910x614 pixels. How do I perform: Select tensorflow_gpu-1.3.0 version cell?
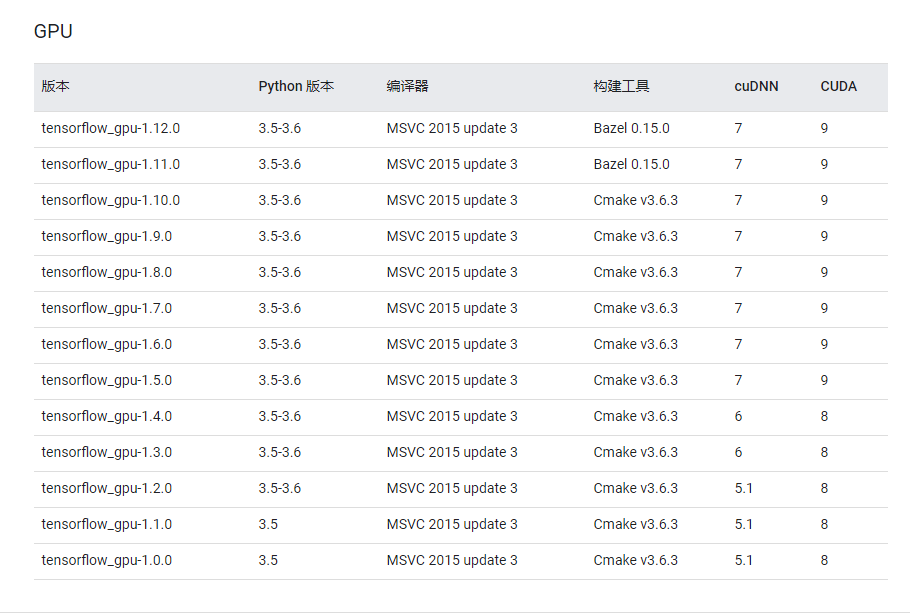coord(107,452)
